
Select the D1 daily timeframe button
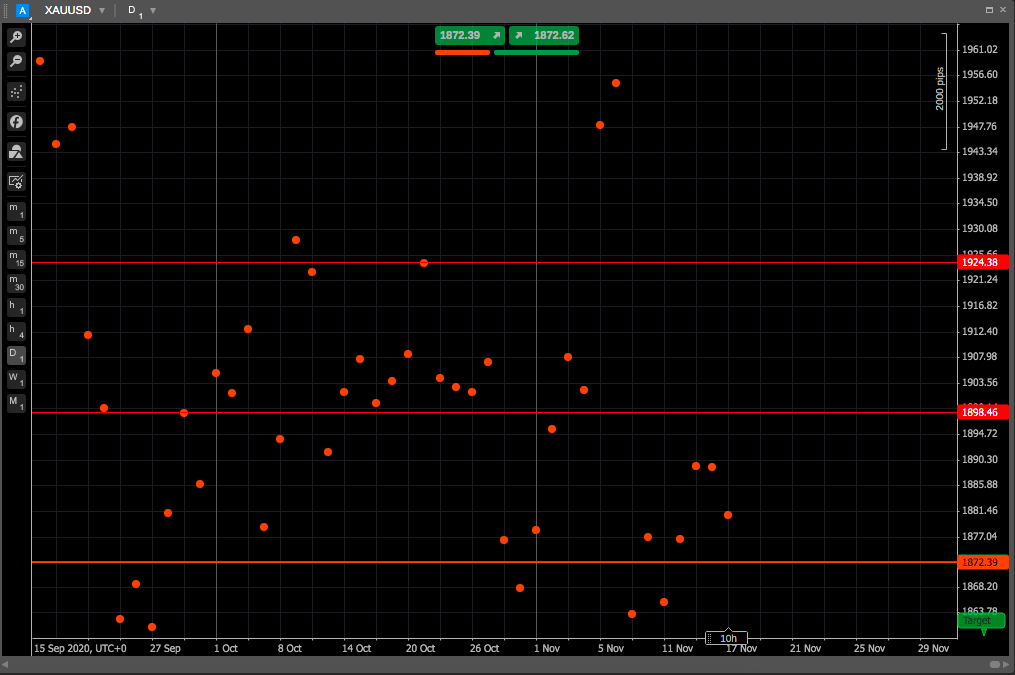point(16,355)
